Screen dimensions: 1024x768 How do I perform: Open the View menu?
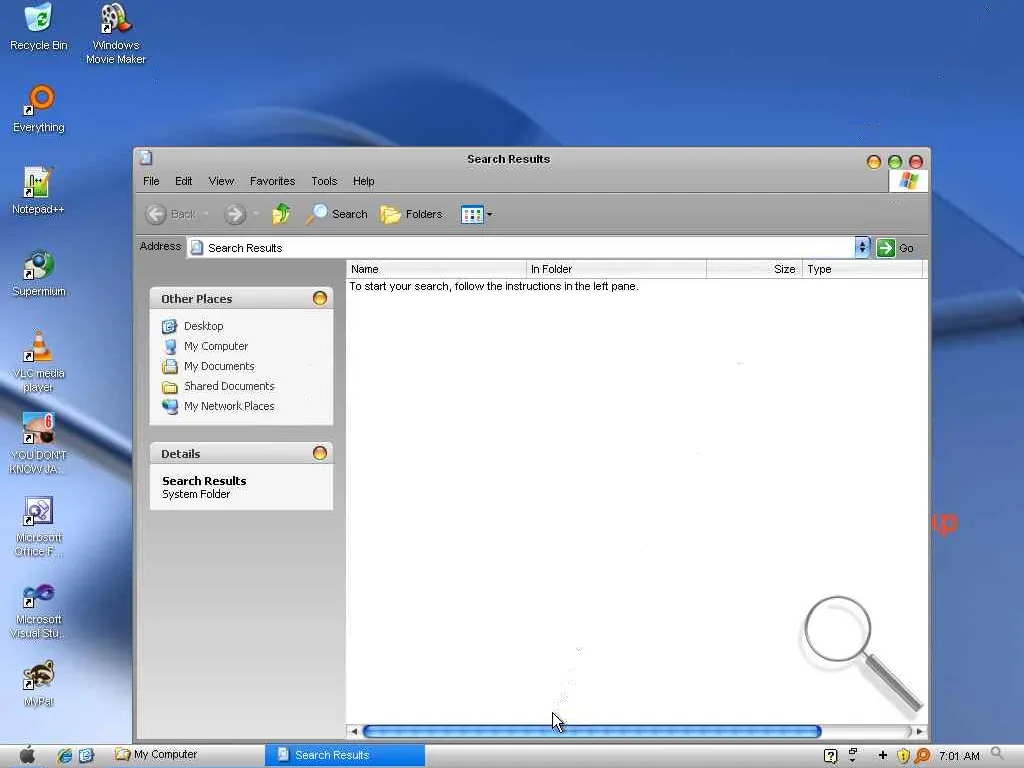pyautogui.click(x=221, y=181)
